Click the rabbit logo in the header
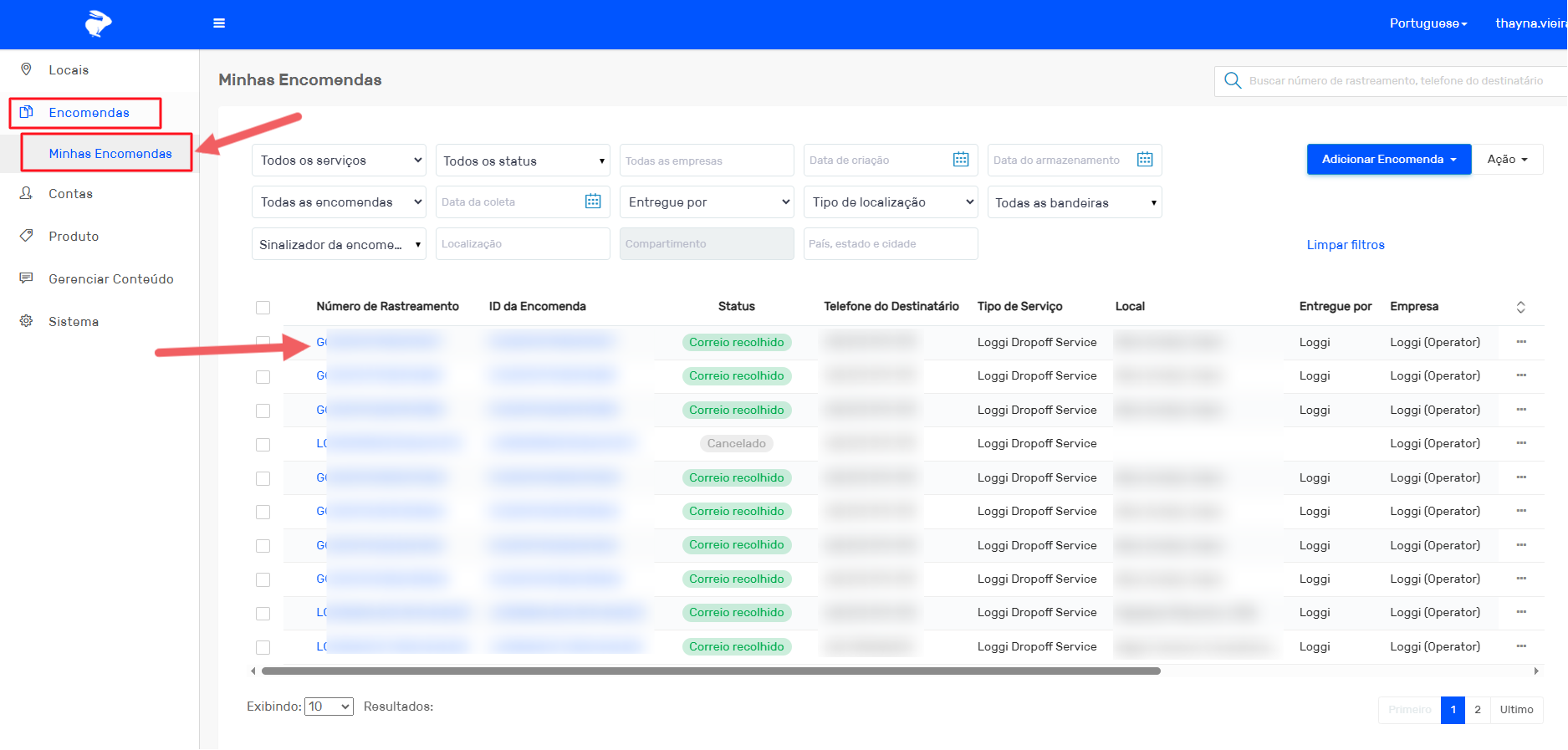 coord(98,23)
